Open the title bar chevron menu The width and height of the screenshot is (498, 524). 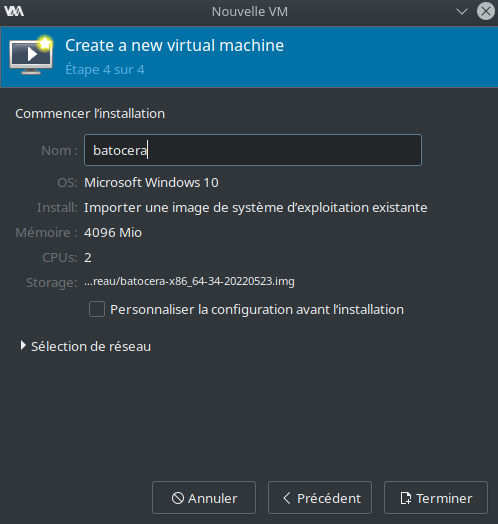[462, 12]
